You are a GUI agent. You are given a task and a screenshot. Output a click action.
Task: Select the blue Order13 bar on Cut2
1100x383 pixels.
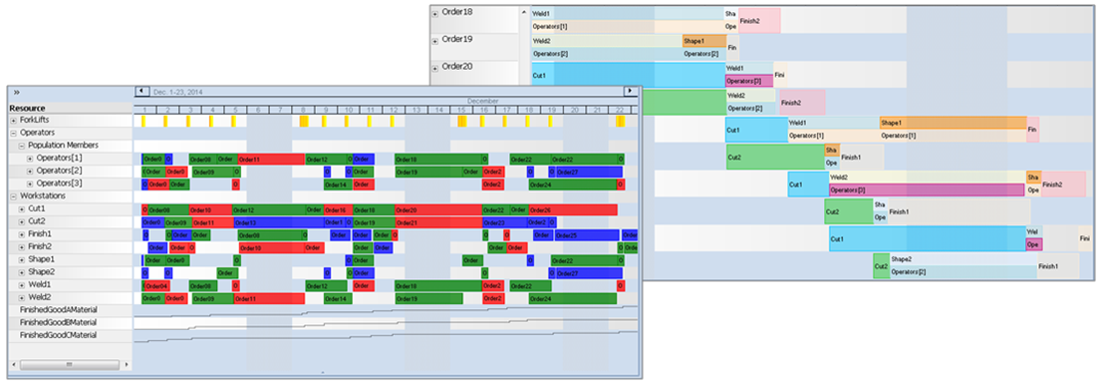coord(279,222)
